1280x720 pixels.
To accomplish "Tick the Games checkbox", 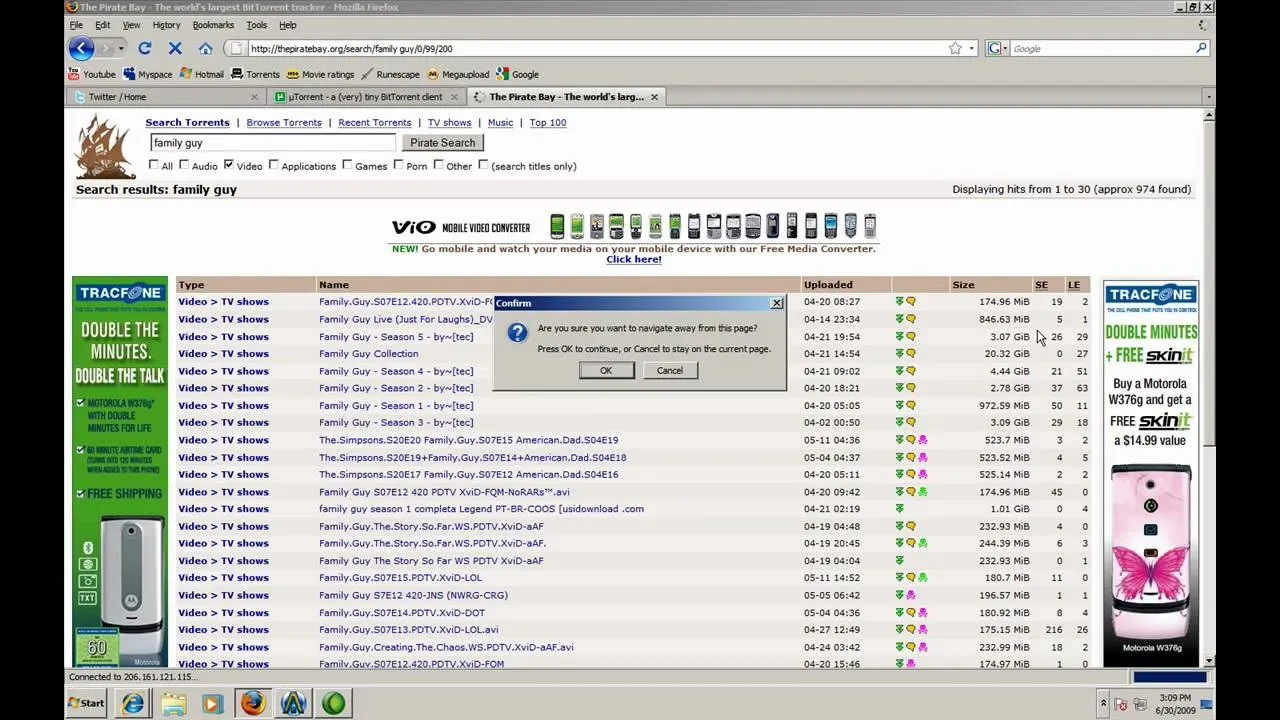I will click(x=347, y=165).
